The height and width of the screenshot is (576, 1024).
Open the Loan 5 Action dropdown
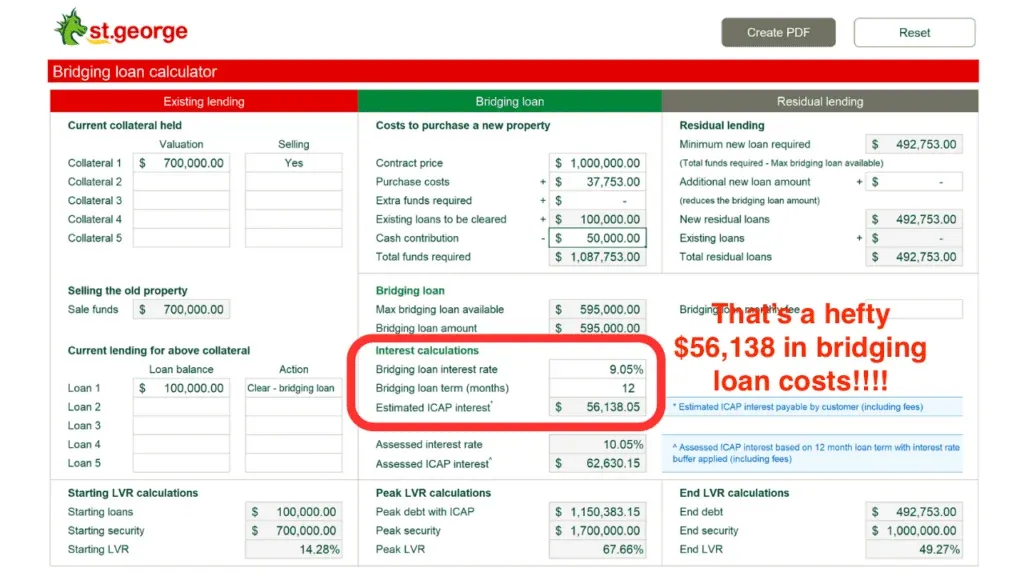[293, 463]
